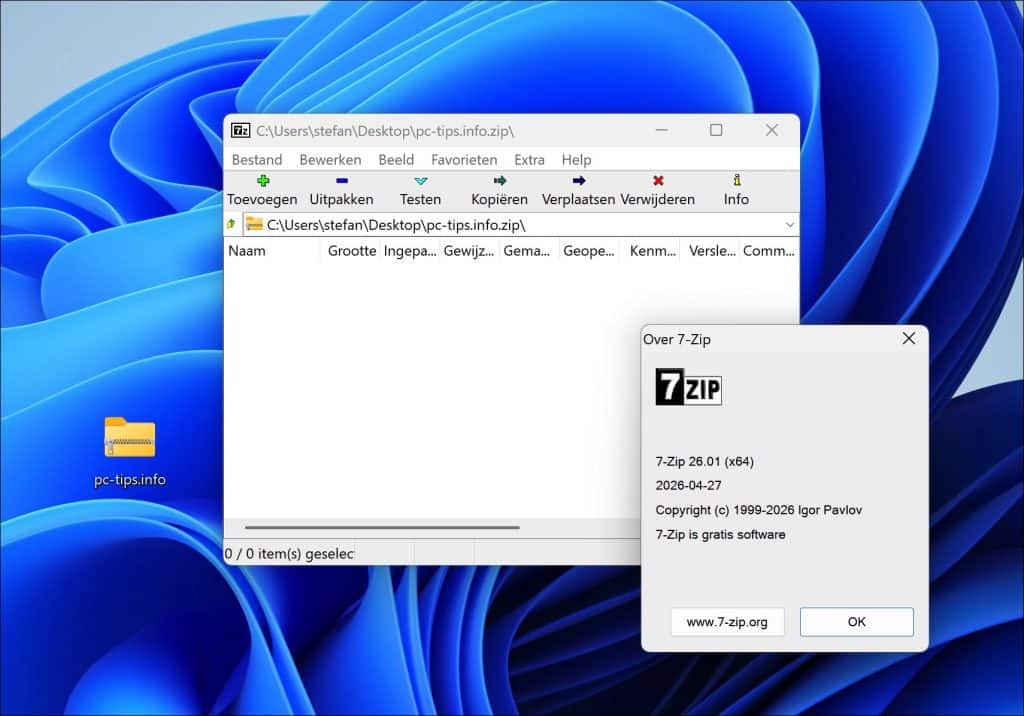Open the Favorieten menu
This screenshot has width=1024, height=716.
[464, 159]
